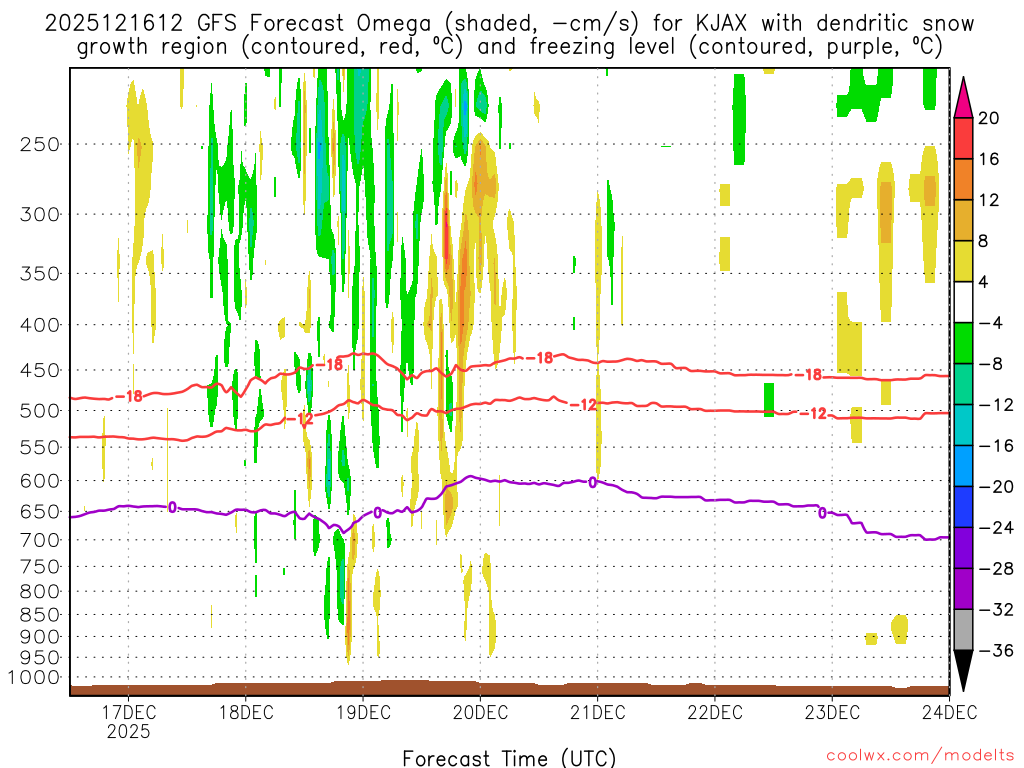Click the 300 pressure level label
1024x768 pixels.
(40, 214)
